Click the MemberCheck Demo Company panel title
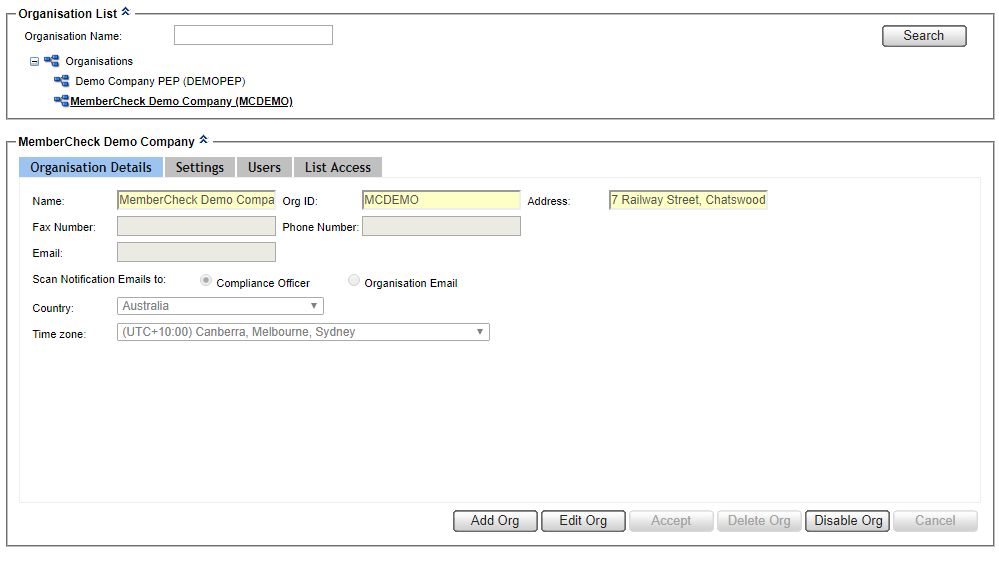 coord(106,141)
